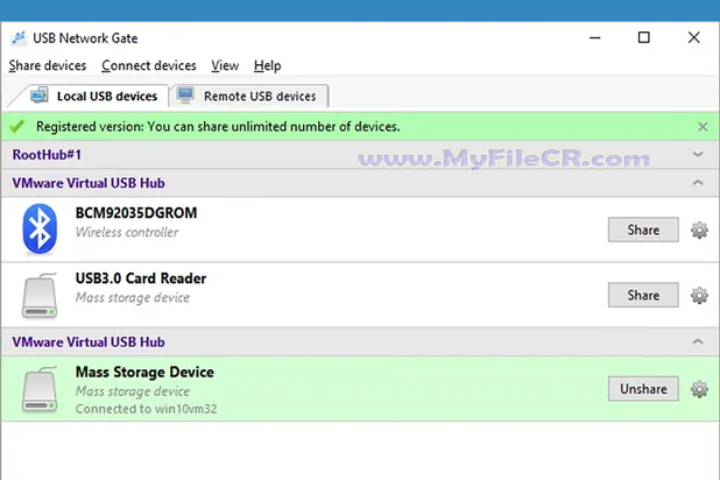Select the Mass Storage Device name
Image resolution: width=720 pixels, height=480 pixels.
pos(145,372)
